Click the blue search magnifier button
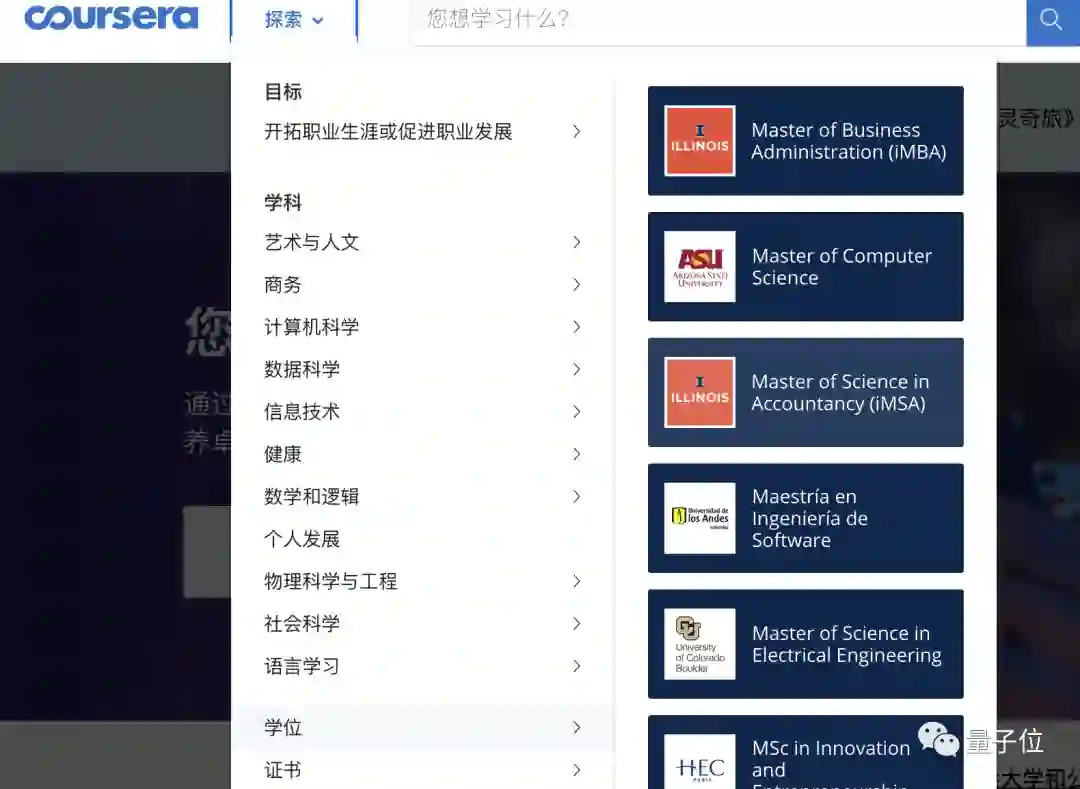Image resolution: width=1080 pixels, height=789 pixels. point(1052,21)
